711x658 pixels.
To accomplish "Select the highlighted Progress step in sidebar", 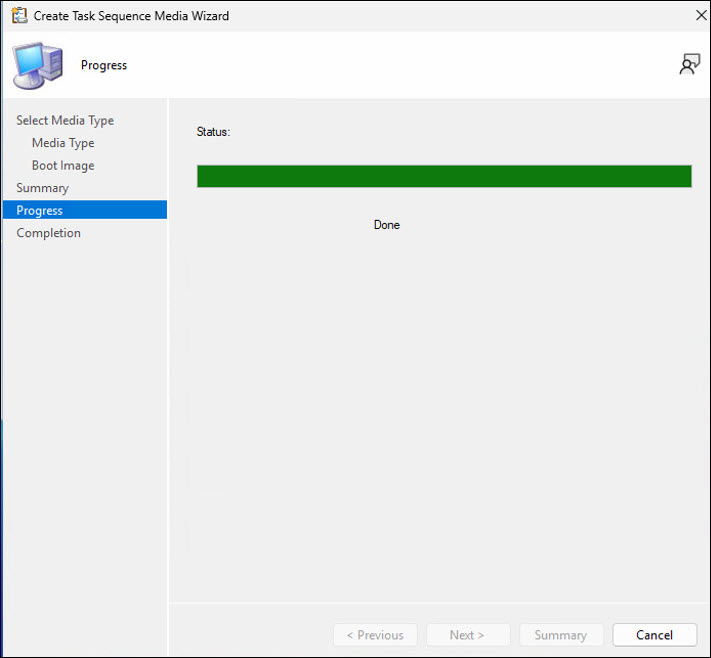I will (40, 210).
